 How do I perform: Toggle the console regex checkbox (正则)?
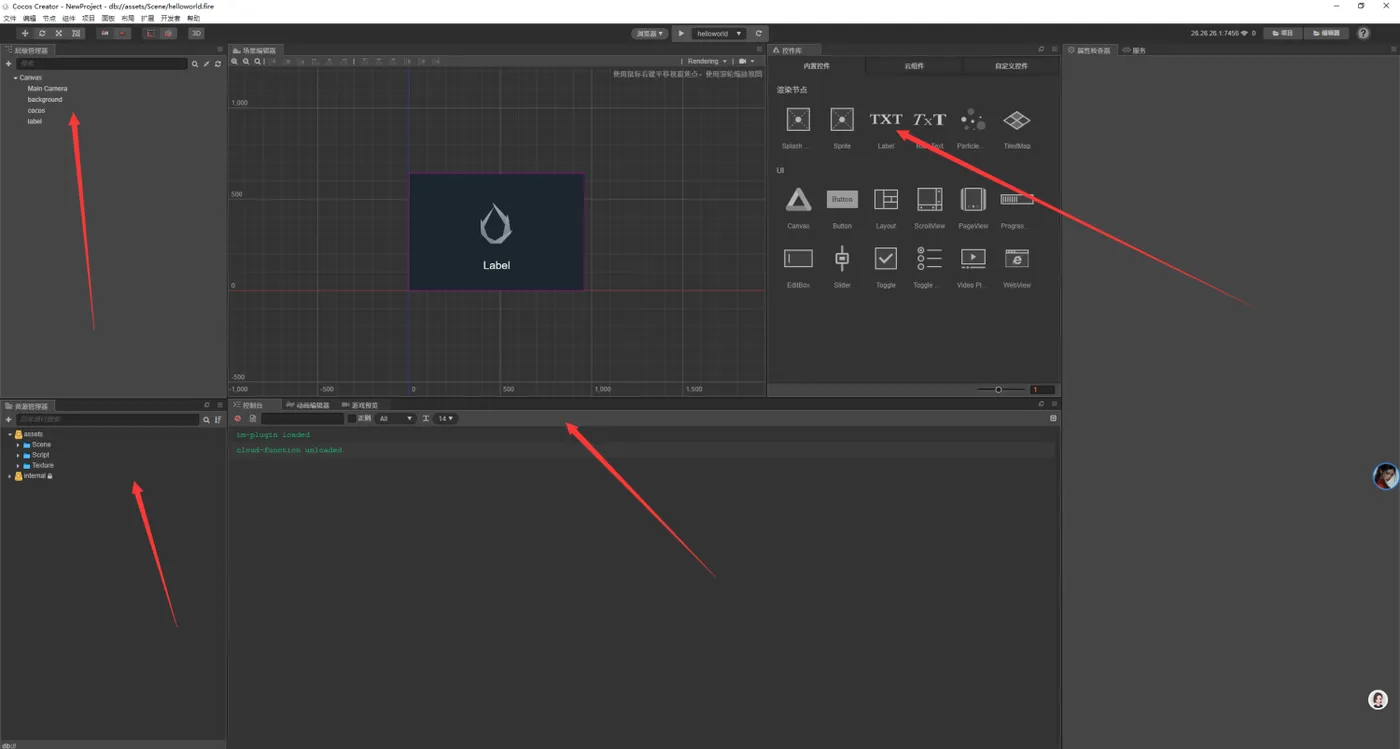click(x=352, y=419)
